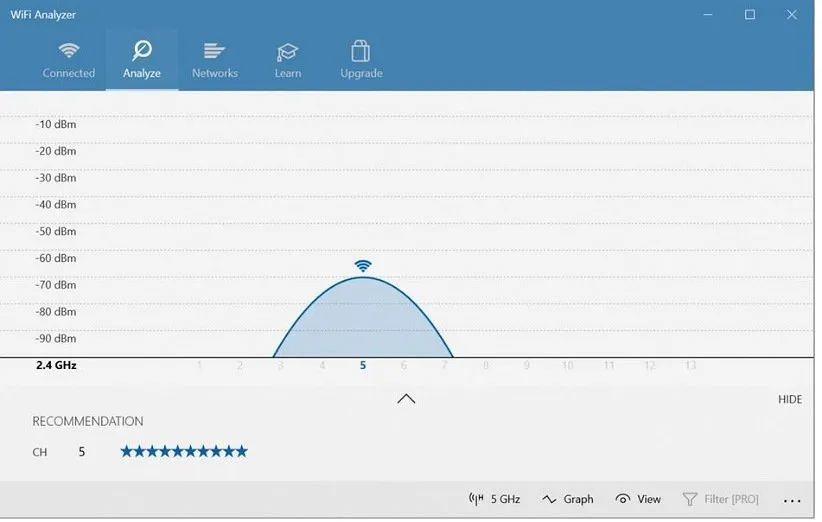The width and height of the screenshot is (822, 522).
Task: Click channel 1 on the frequency axis
Action: [x=199, y=366]
